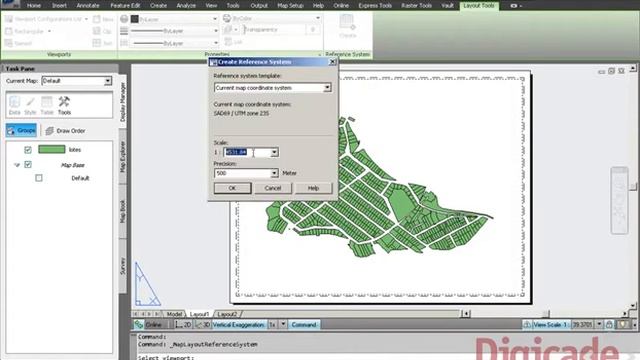
Task: Enable the Default layer checkbox
Action: tap(39, 178)
